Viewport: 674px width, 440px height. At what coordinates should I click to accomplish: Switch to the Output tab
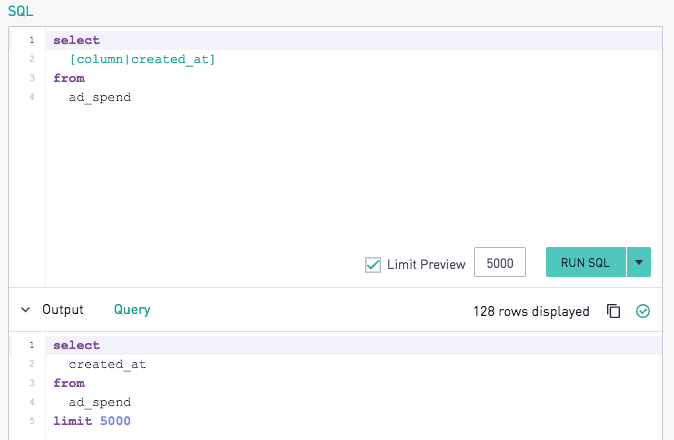point(63,310)
